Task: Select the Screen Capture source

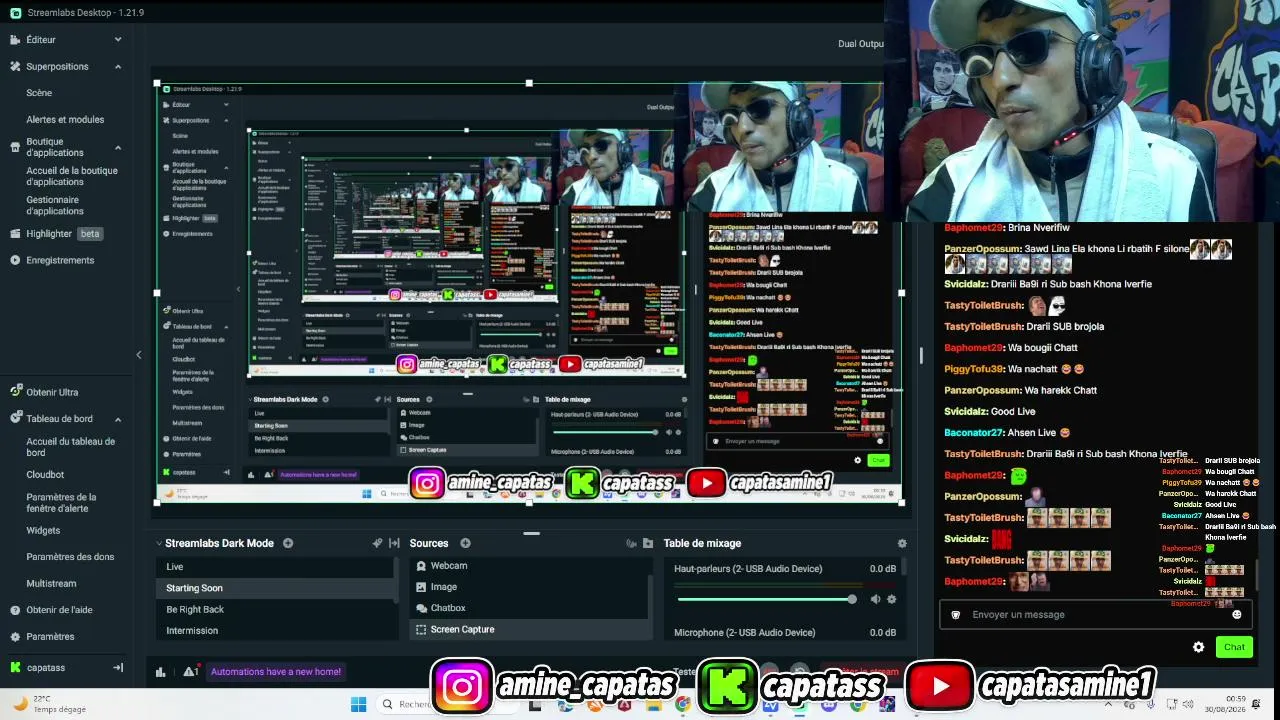Action: click(531, 629)
